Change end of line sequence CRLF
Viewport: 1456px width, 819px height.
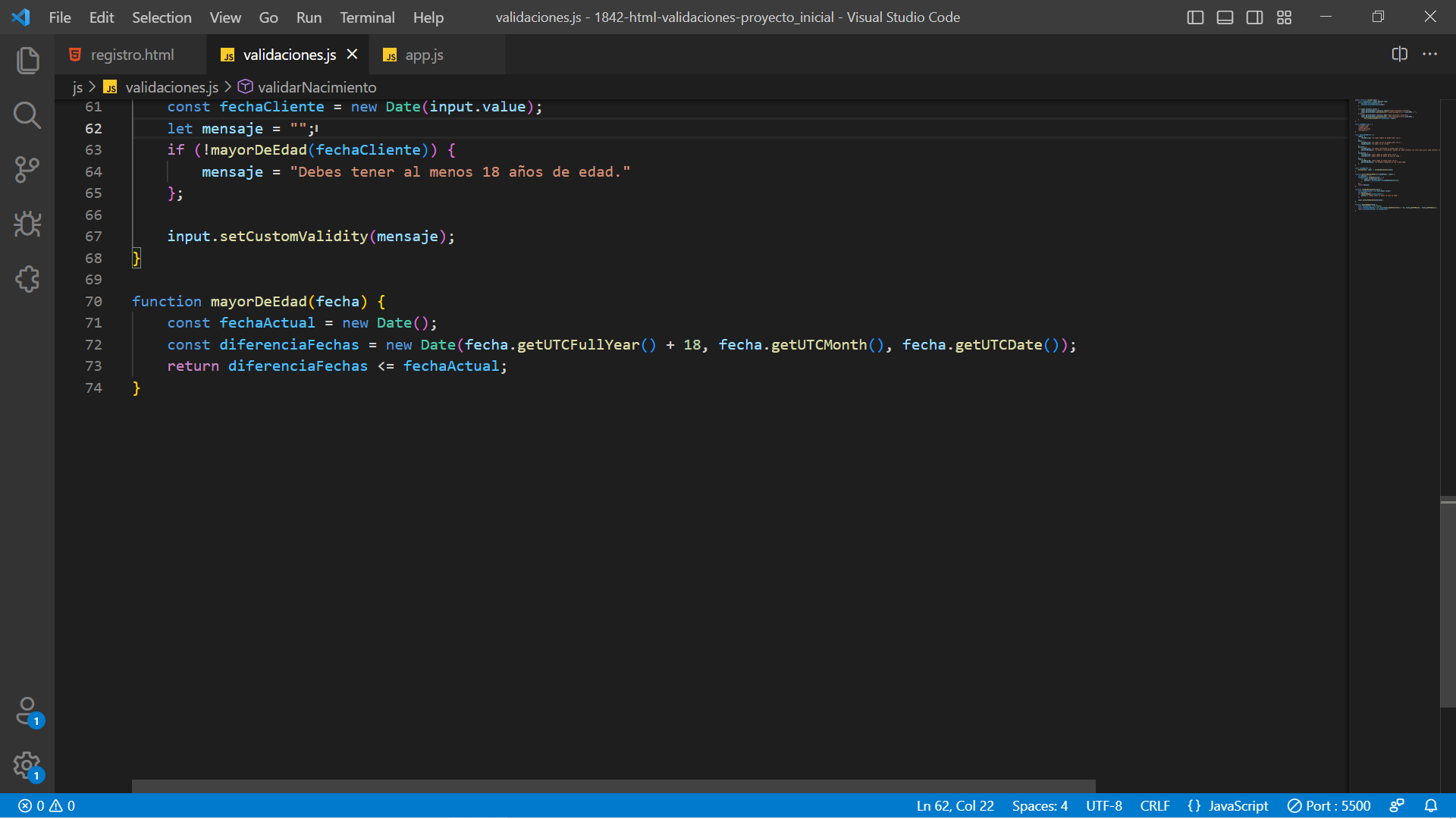pos(1155,805)
